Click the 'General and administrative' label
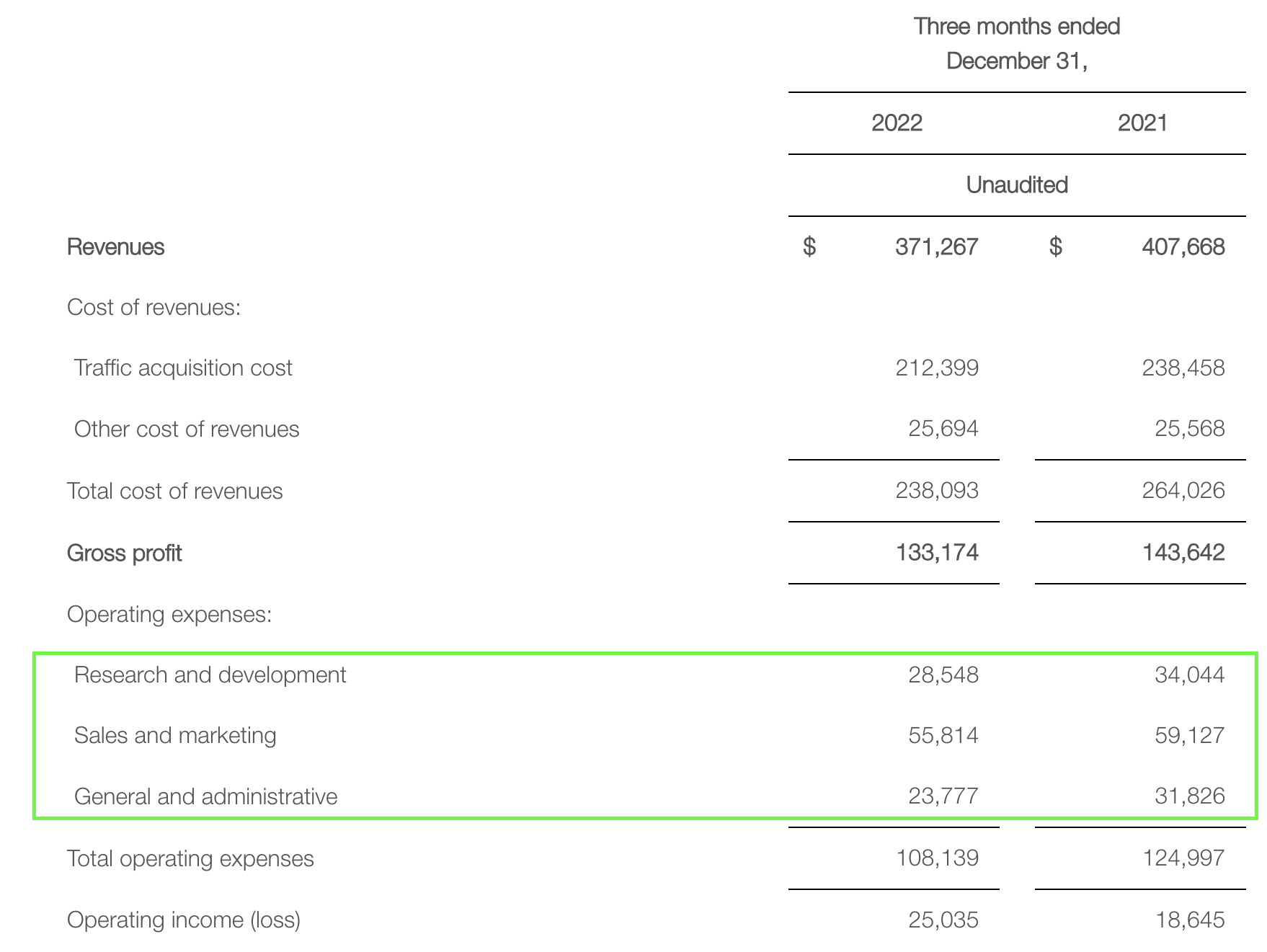Screen dimensions: 1267x952 click(205, 797)
